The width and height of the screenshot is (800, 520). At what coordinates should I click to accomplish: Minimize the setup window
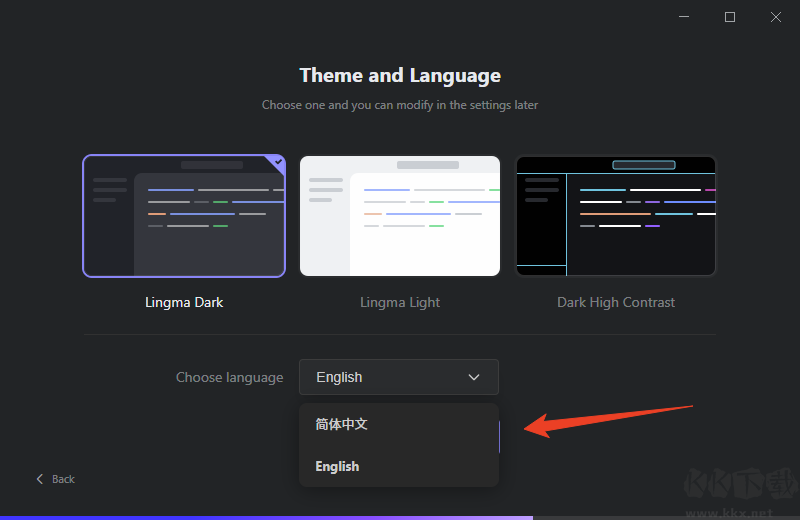pyautogui.click(x=684, y=17)
